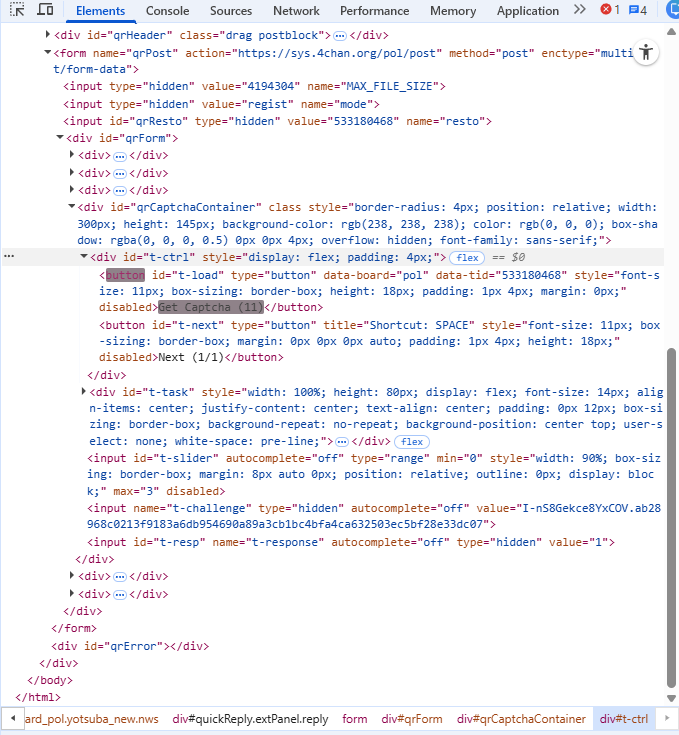The width and height of the screenshot is (679, 735).
Task: Switch to the Elements tab
Action: [x=100, y=11]
